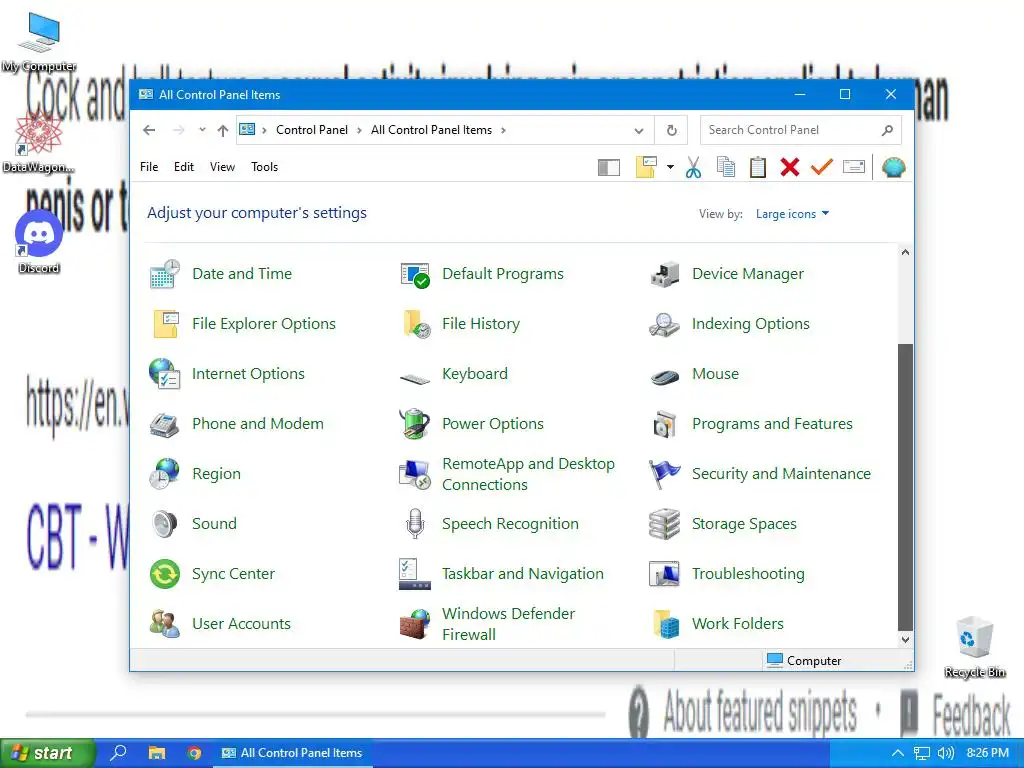
Task: Open Security and Maintenance flag icon
Action: pos(665,474)
